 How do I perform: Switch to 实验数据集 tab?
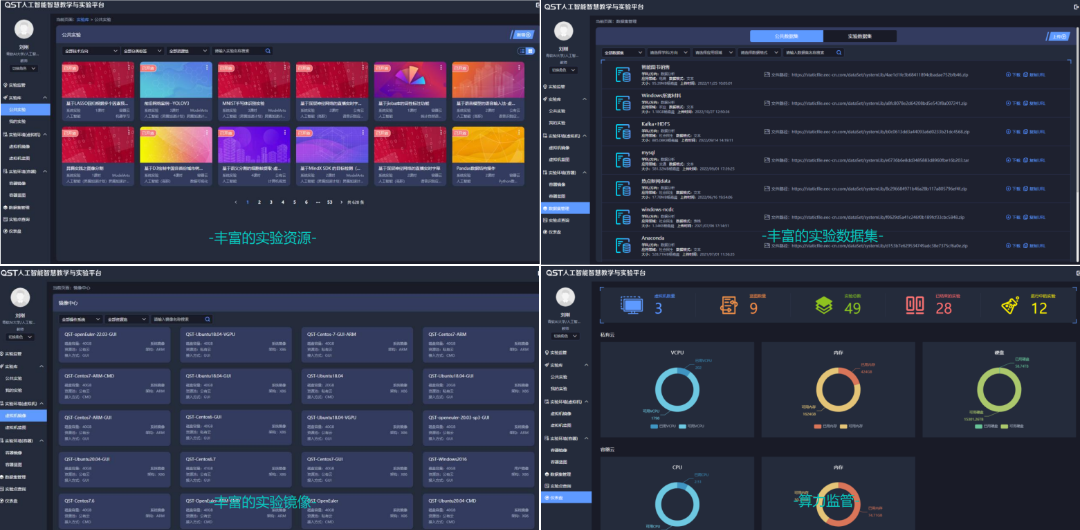coord(860,36)
